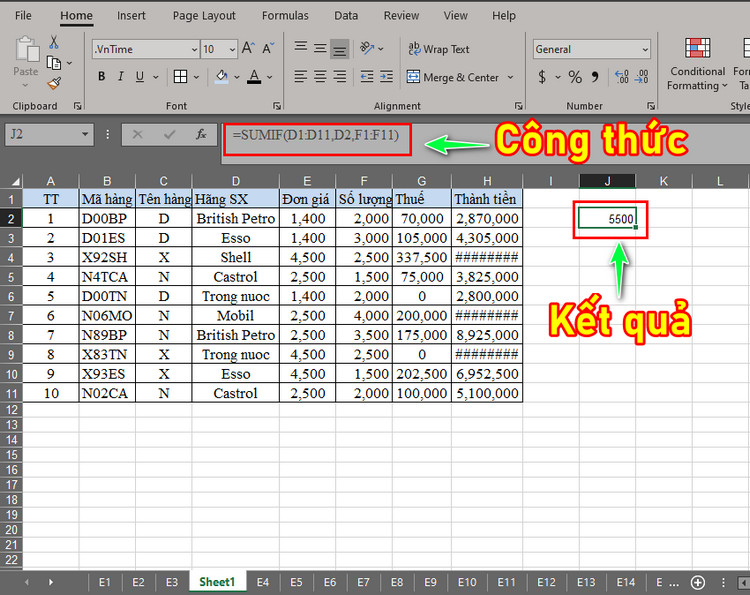Open the font size dropdown
The image size is (750, 595).
click(232, 49)
